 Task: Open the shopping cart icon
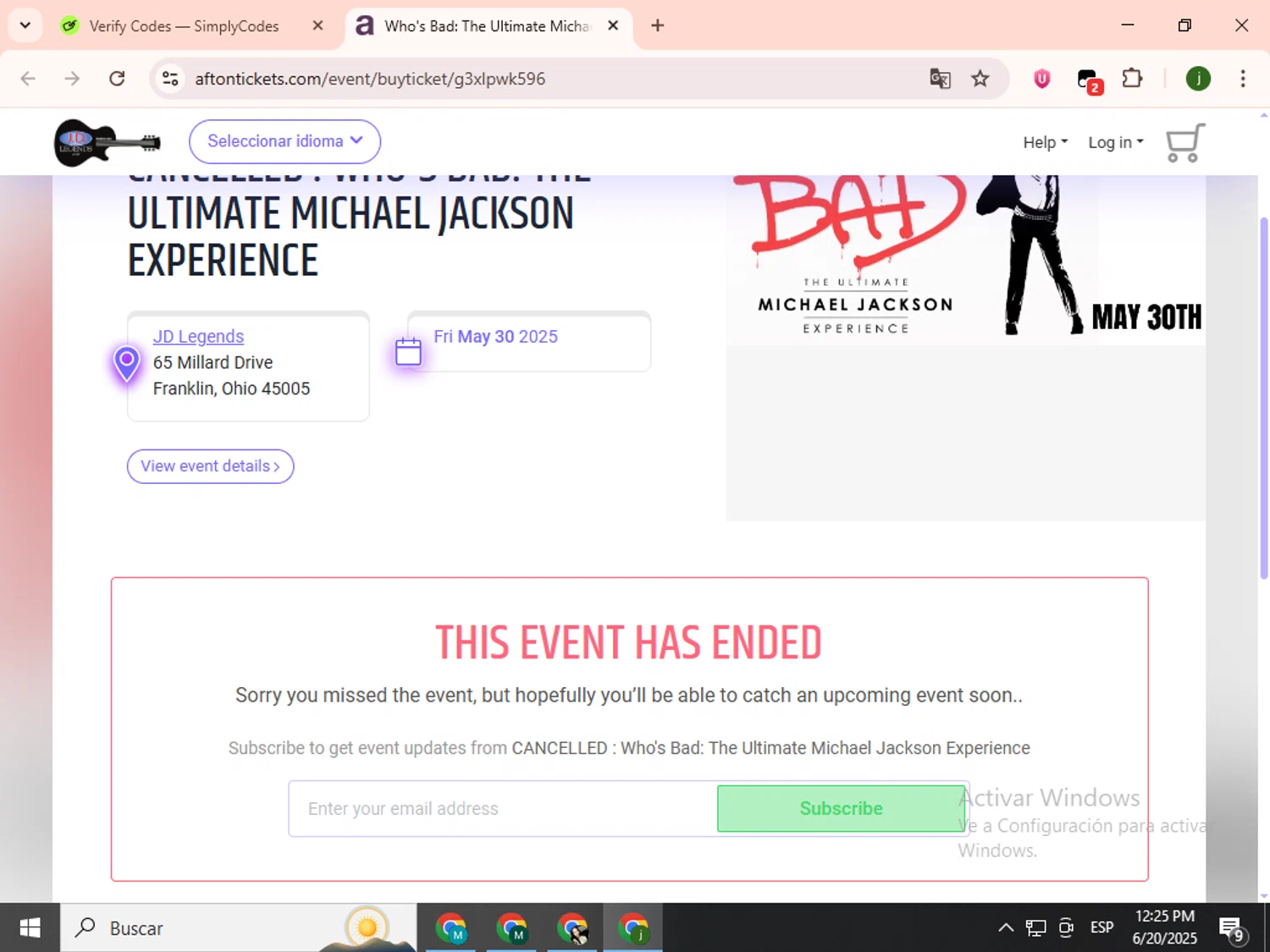1185,142
